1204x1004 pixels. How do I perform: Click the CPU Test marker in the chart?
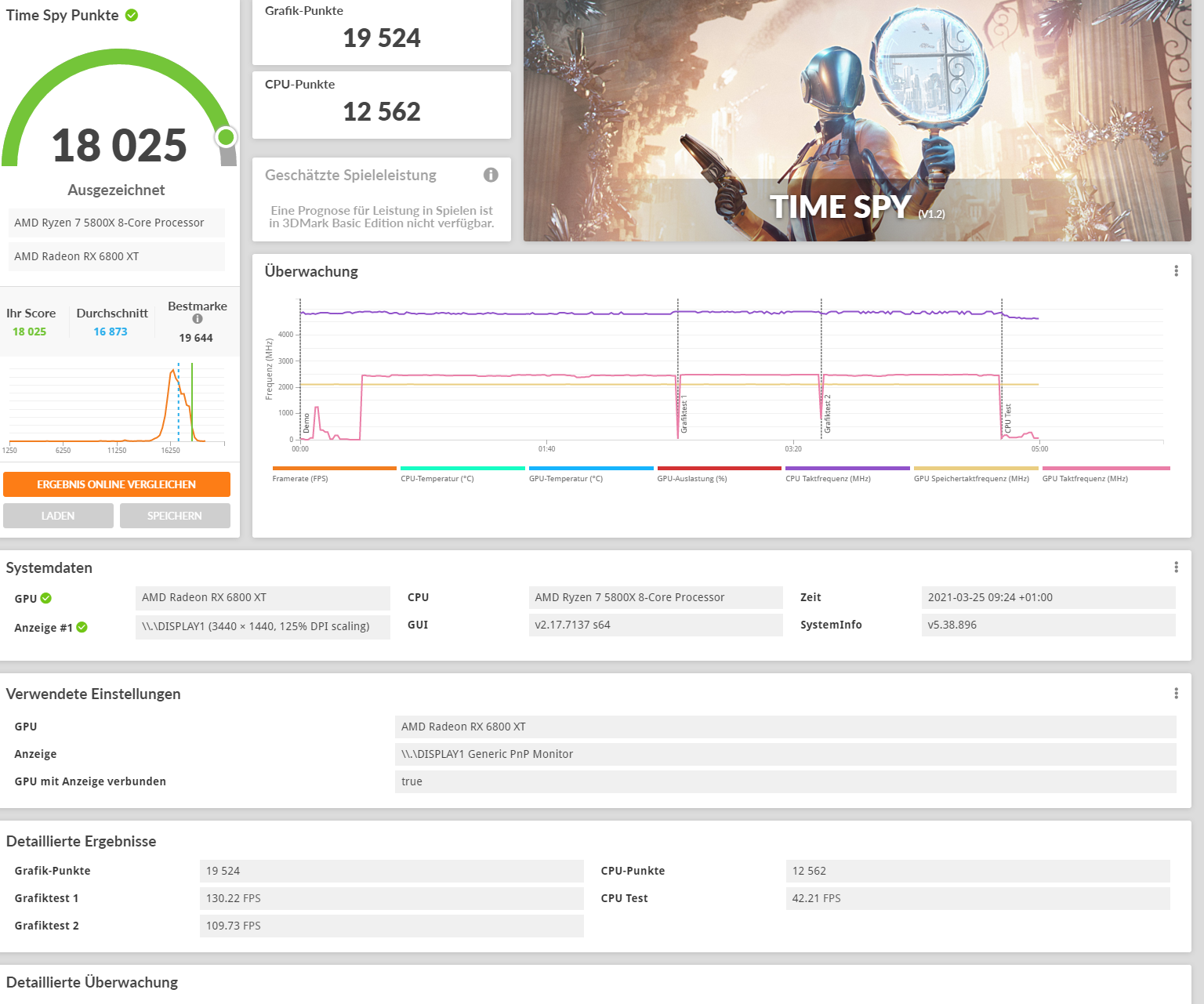(1008, 419)
